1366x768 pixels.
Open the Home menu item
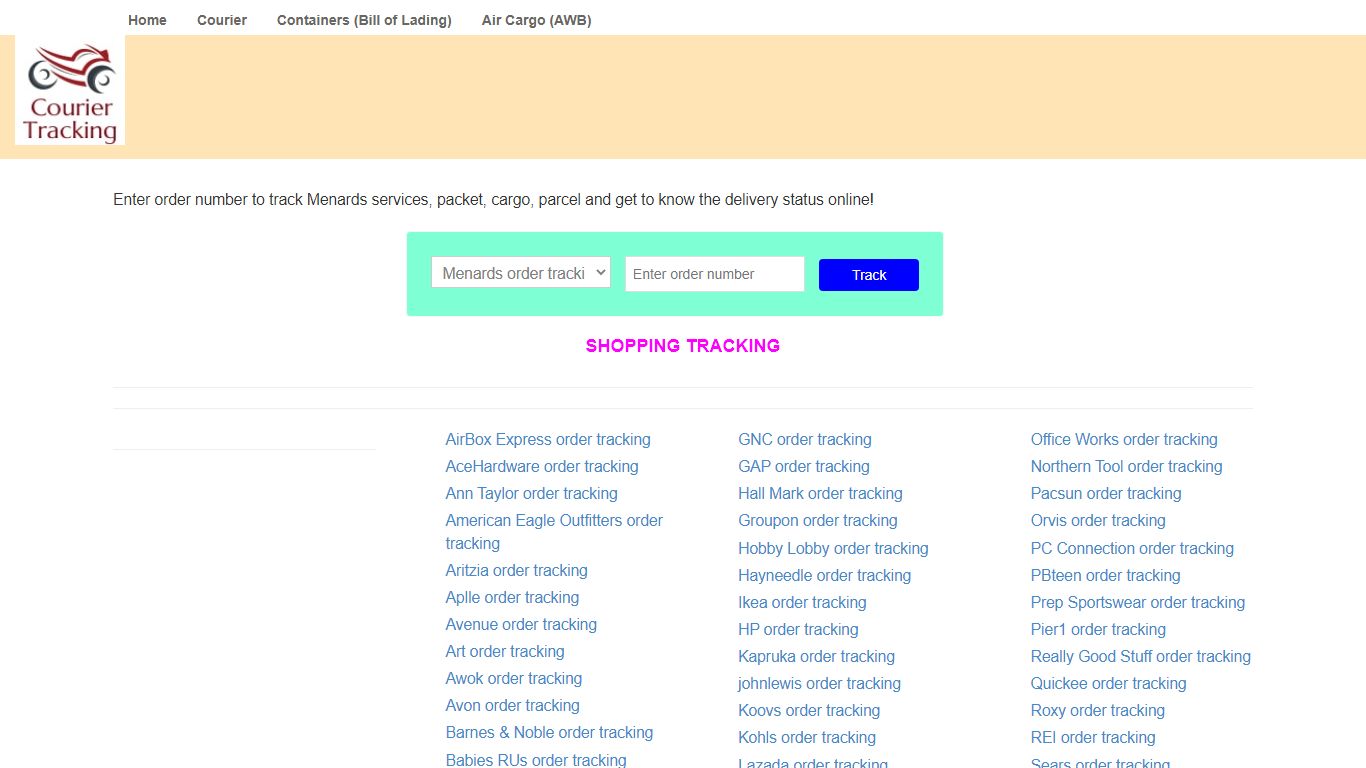[x=147, y=20]
